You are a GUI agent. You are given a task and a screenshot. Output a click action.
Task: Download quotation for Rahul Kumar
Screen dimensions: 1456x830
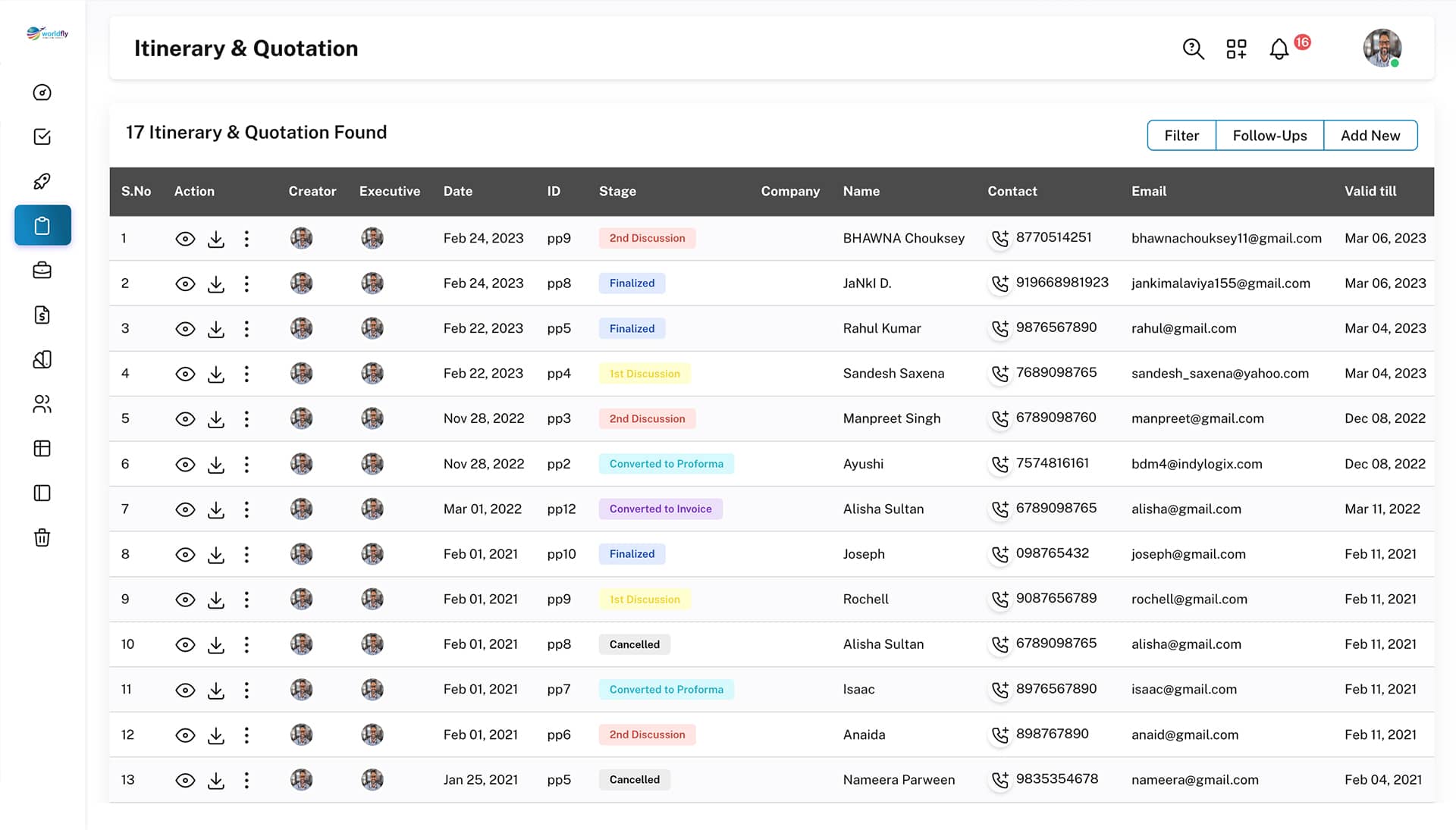click(216, 329)
